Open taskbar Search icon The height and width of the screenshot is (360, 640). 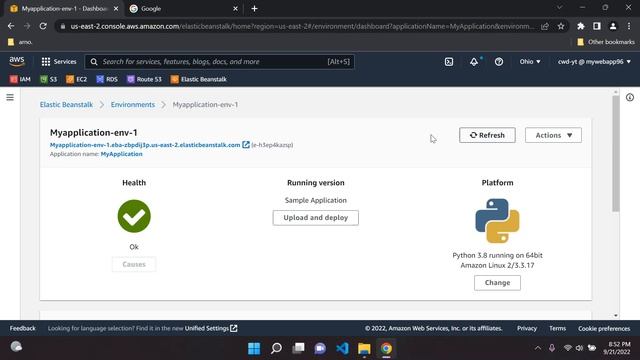click(276, 348)
